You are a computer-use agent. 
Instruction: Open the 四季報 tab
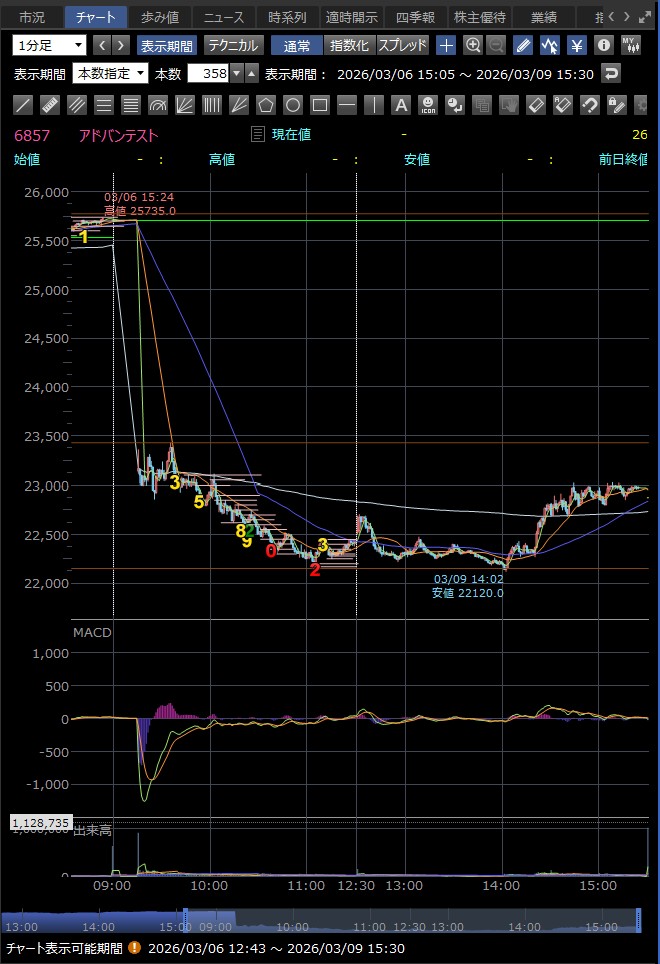(412, 17)
